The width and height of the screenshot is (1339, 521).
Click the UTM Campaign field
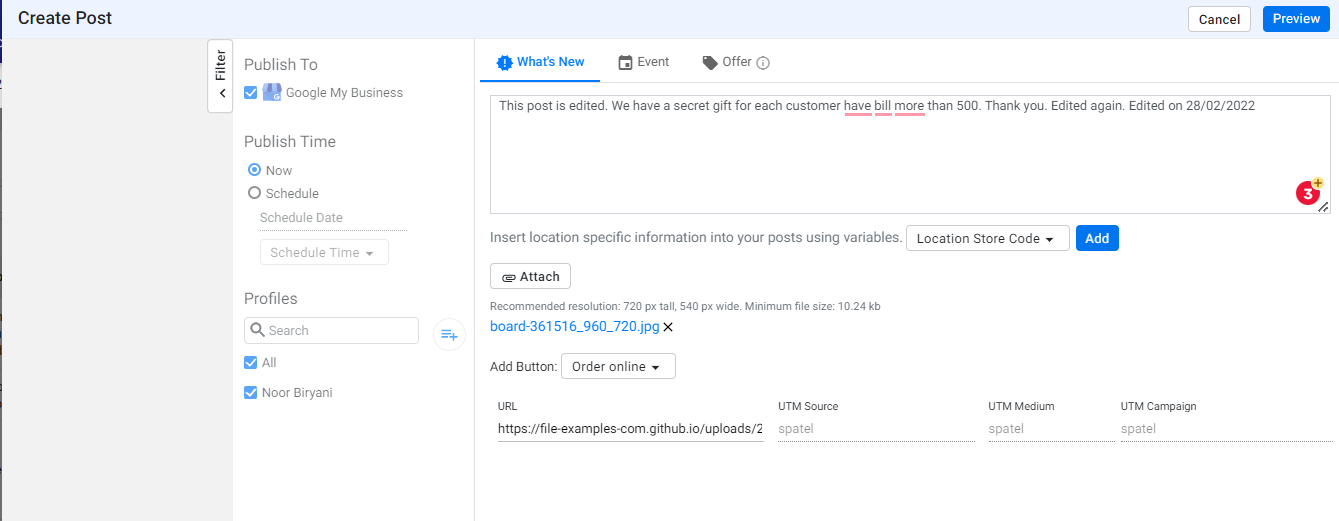pos(1226,429)
